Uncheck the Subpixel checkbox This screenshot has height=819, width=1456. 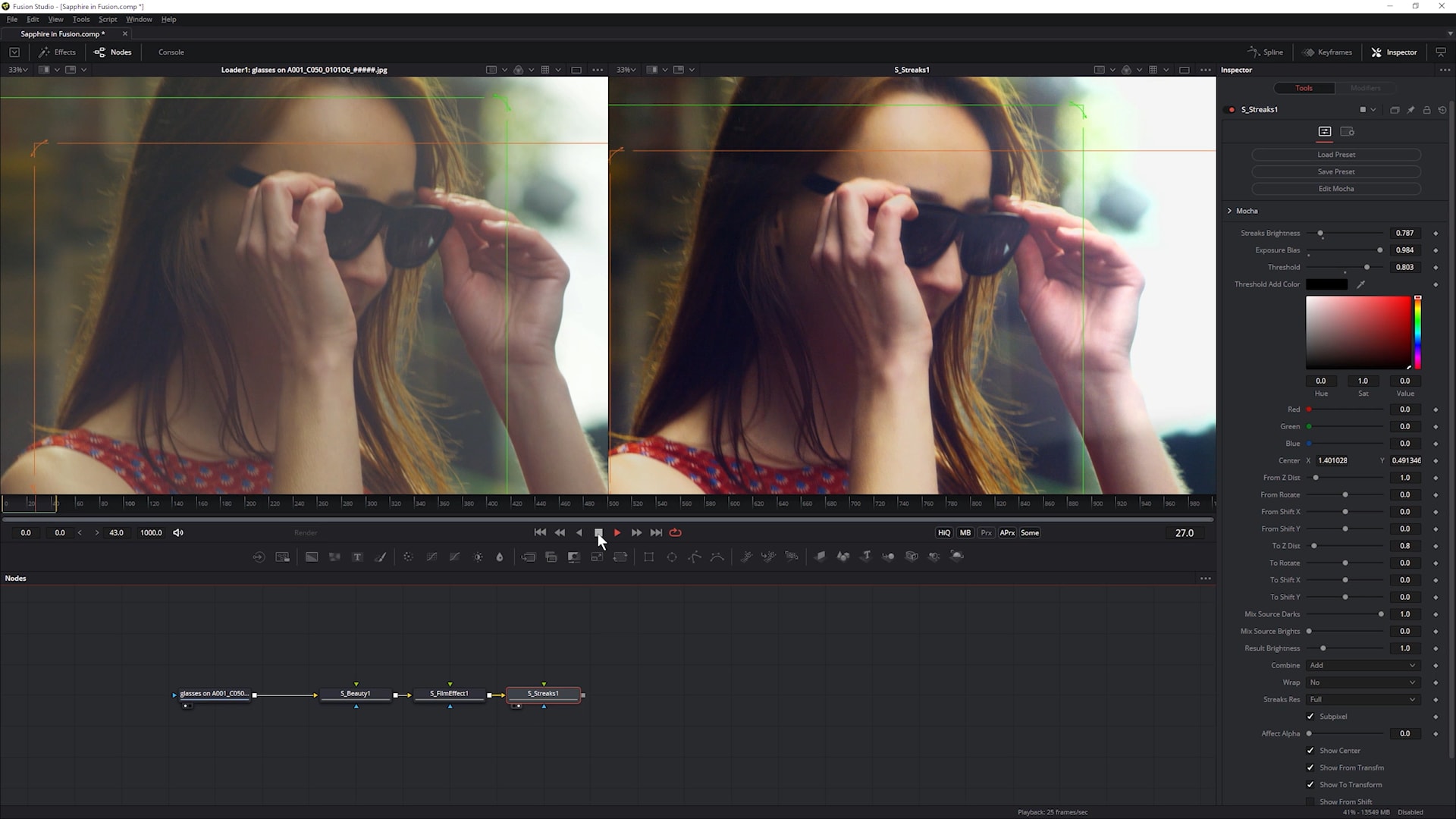point(1310,717)
